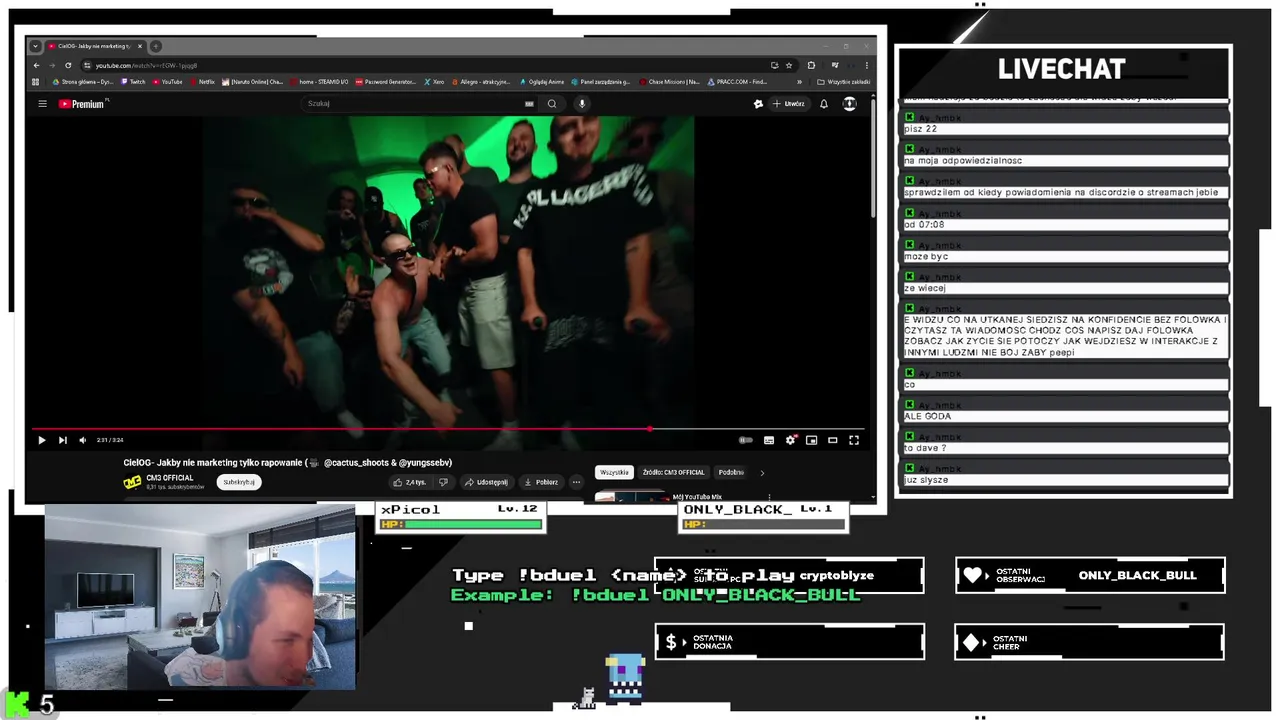Screen dimensions: 1280x720
Task: Open the CM3 OFFICIAL channel name link
Action: click(170, 478)
